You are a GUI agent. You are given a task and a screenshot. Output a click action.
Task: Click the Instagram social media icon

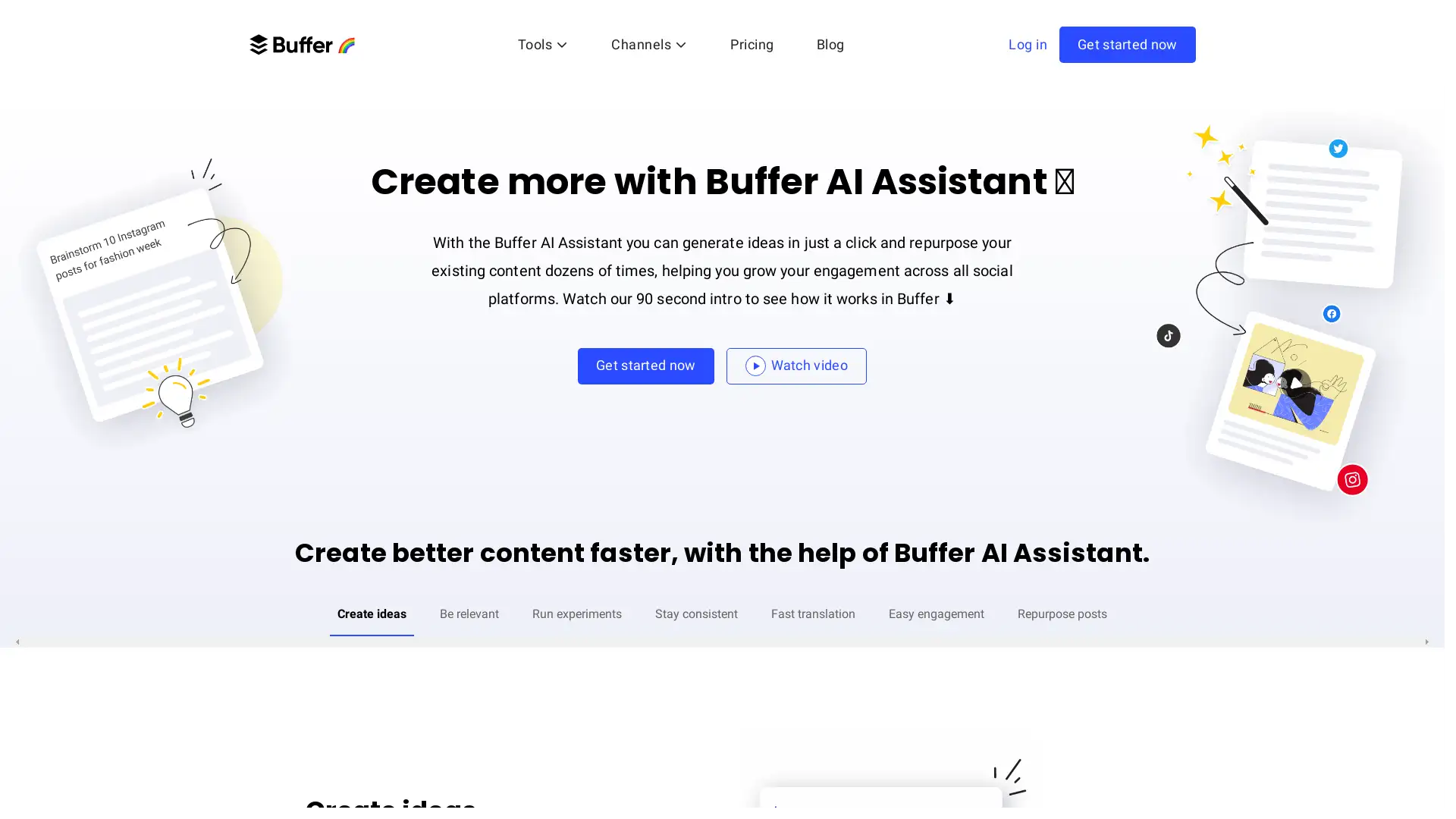click(x=1353, y=480)
